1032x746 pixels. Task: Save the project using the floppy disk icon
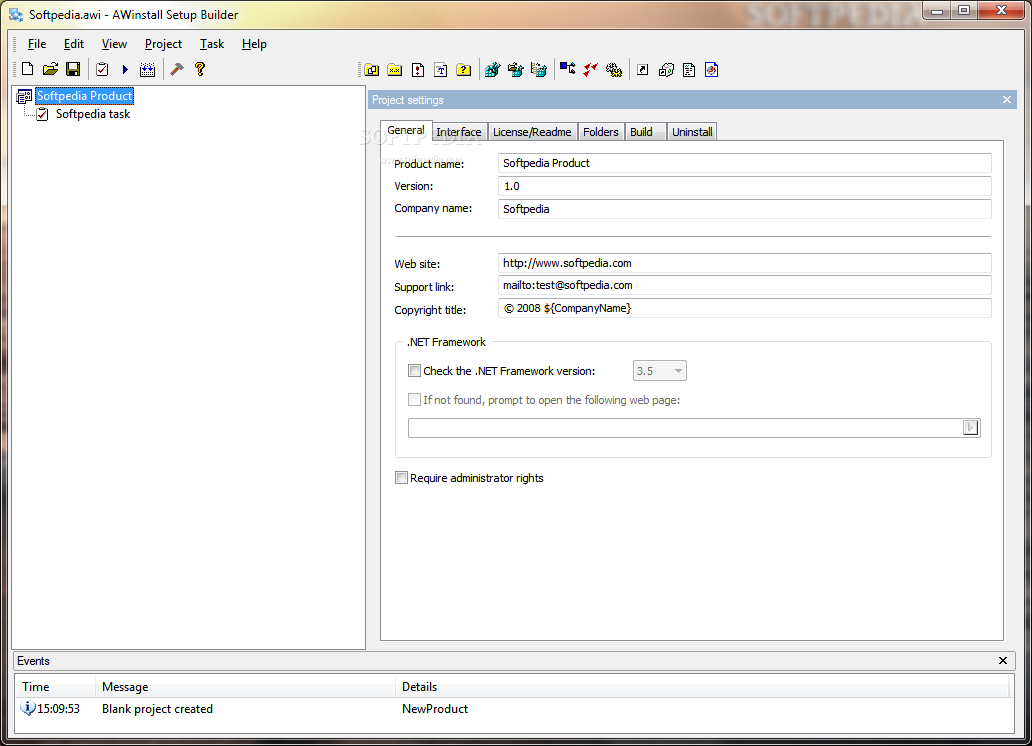click(73, 69)
